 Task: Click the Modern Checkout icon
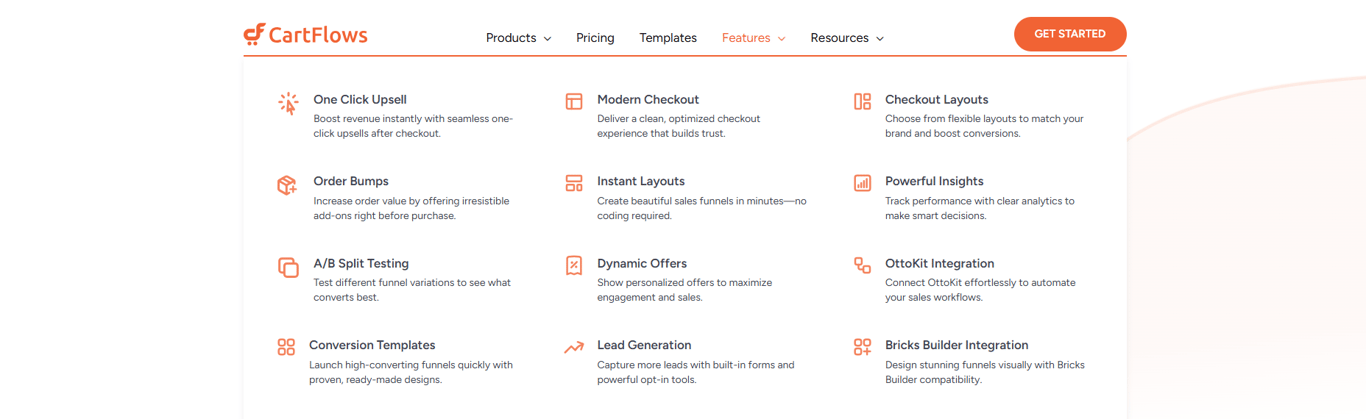574,101
